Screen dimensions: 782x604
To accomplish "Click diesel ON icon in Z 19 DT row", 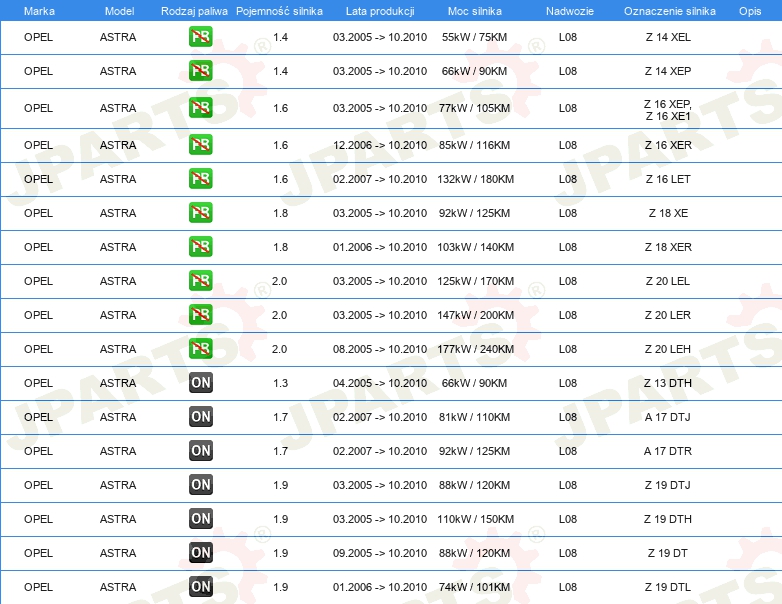I will 200,552.
